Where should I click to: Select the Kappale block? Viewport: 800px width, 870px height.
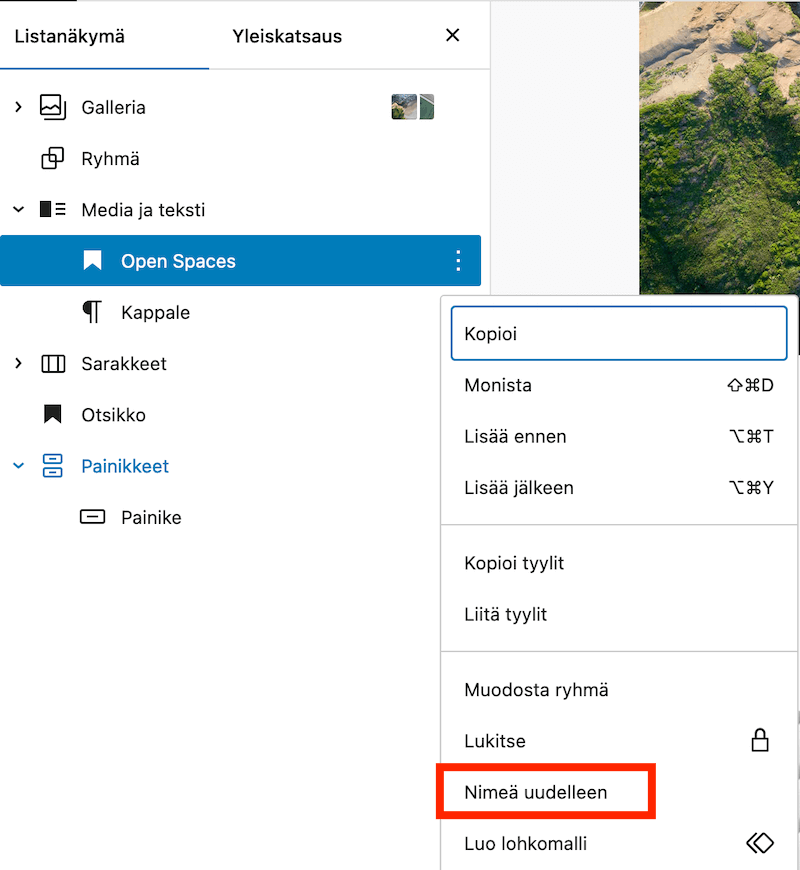click(240, 312)
